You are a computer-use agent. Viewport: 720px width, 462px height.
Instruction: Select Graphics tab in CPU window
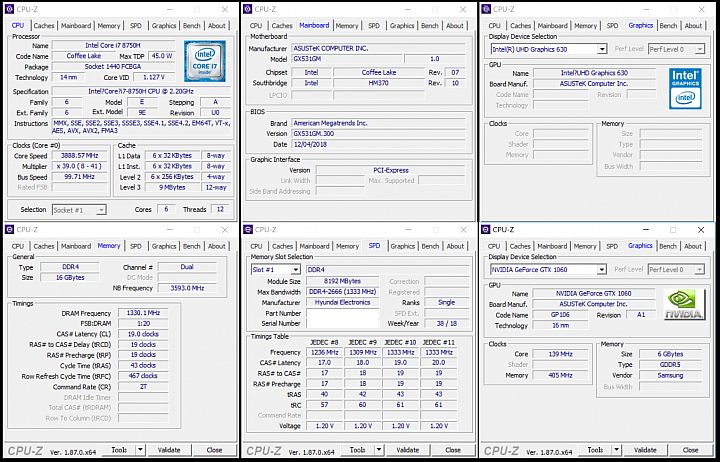[x=164, y=26]
